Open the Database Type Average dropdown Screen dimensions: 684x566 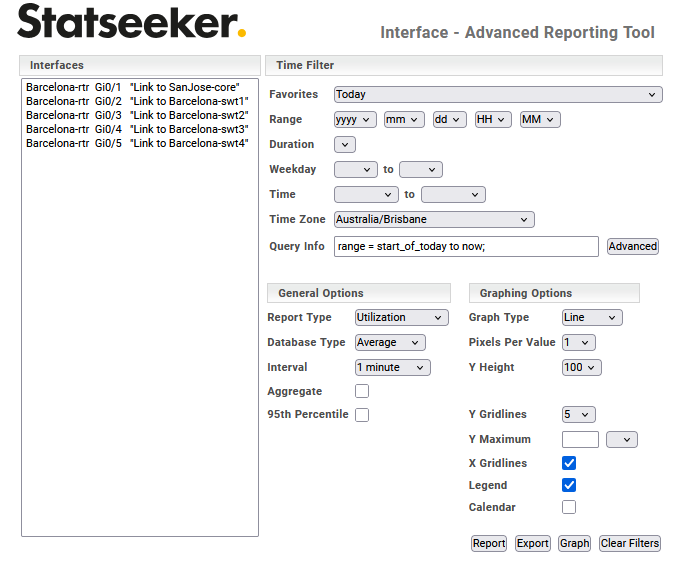(390, 343)
